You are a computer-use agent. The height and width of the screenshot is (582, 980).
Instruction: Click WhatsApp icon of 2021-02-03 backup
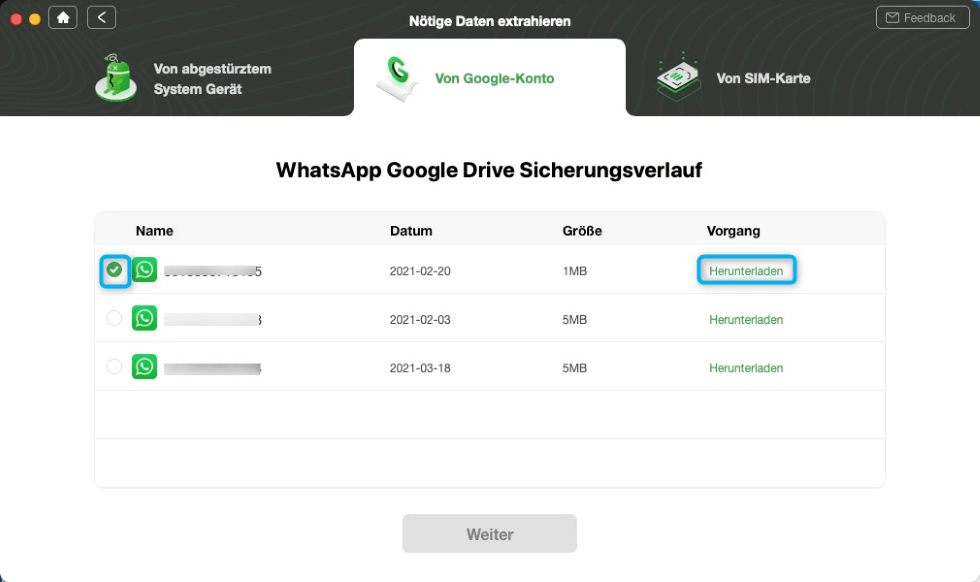(x=145, y=319)
